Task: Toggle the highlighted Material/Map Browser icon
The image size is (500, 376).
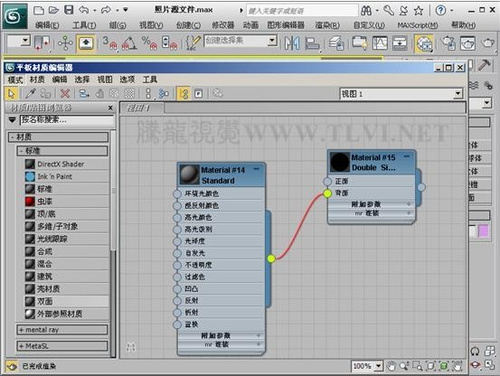Action: coord(183,94)
